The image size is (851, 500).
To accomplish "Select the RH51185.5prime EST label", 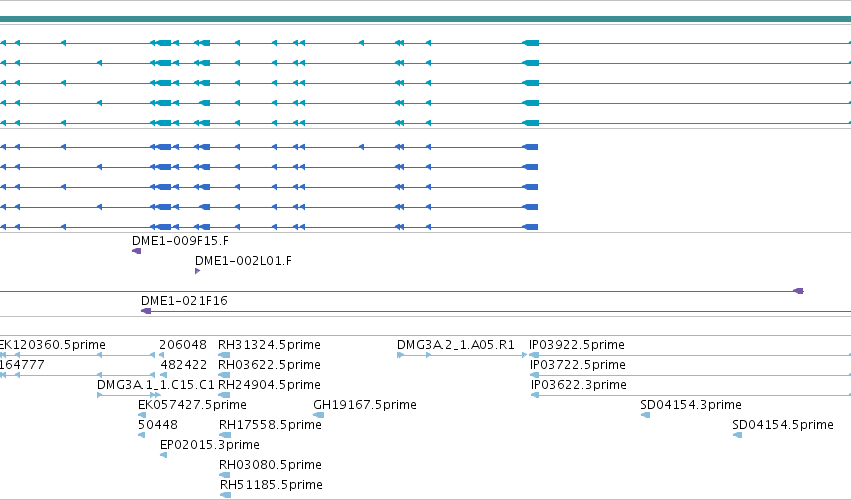I will 271,485.
